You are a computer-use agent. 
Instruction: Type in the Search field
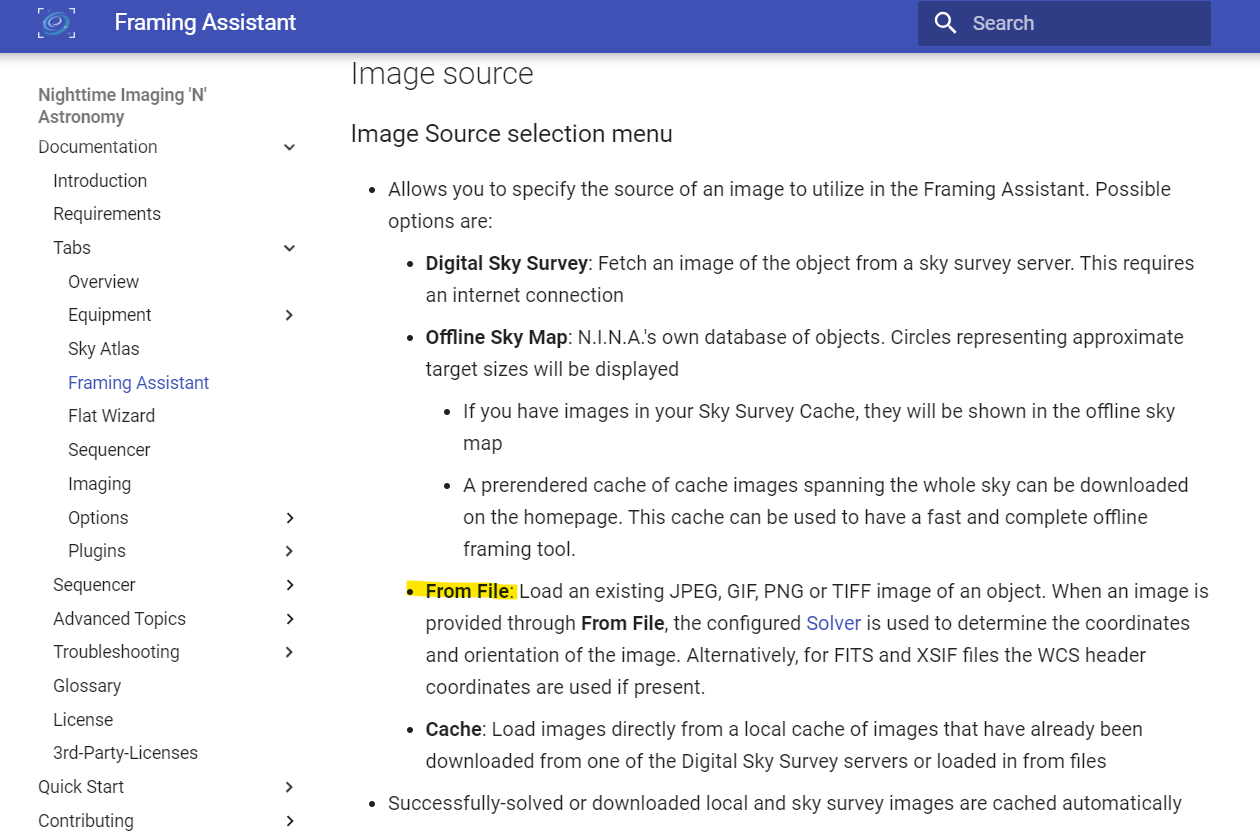(x=1080, y=23)
